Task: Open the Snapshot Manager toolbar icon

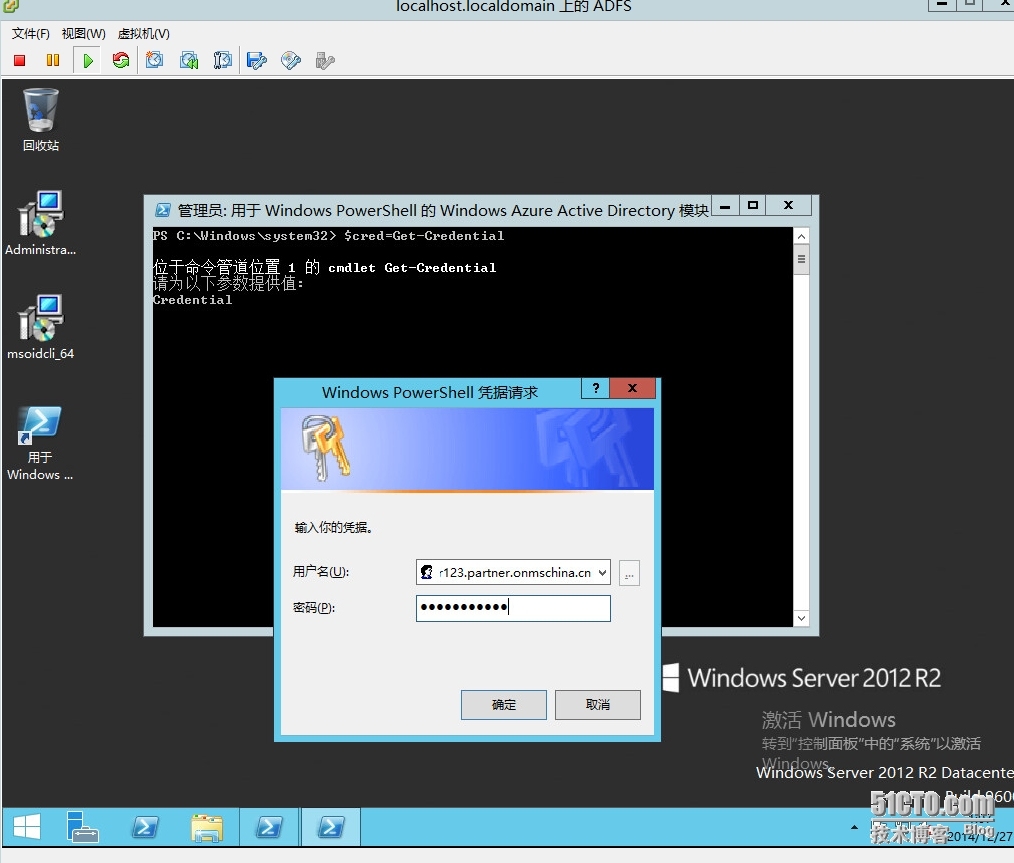Action: [x=222, y=61]
